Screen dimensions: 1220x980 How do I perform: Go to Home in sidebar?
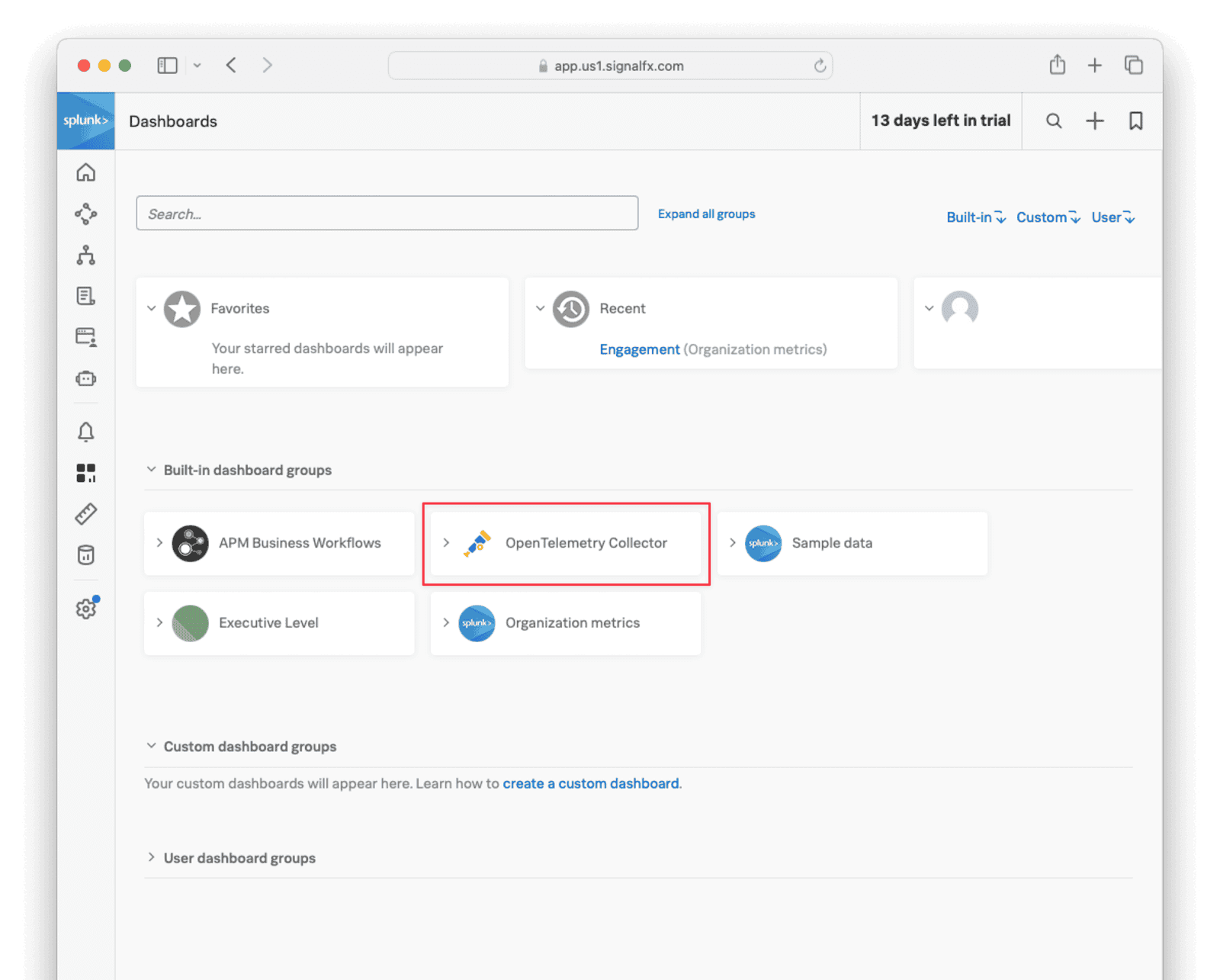coord(86,172)
